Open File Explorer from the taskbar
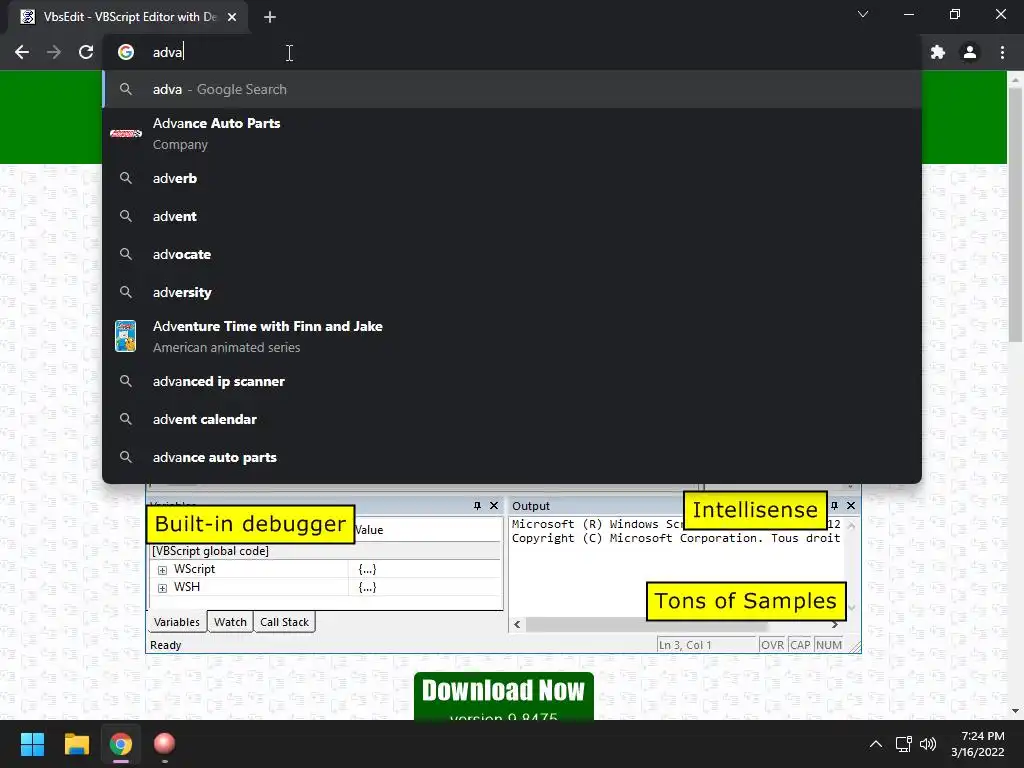Image resolution: width=1024 pixels, height=768 pixels. [x=76, y=744]
